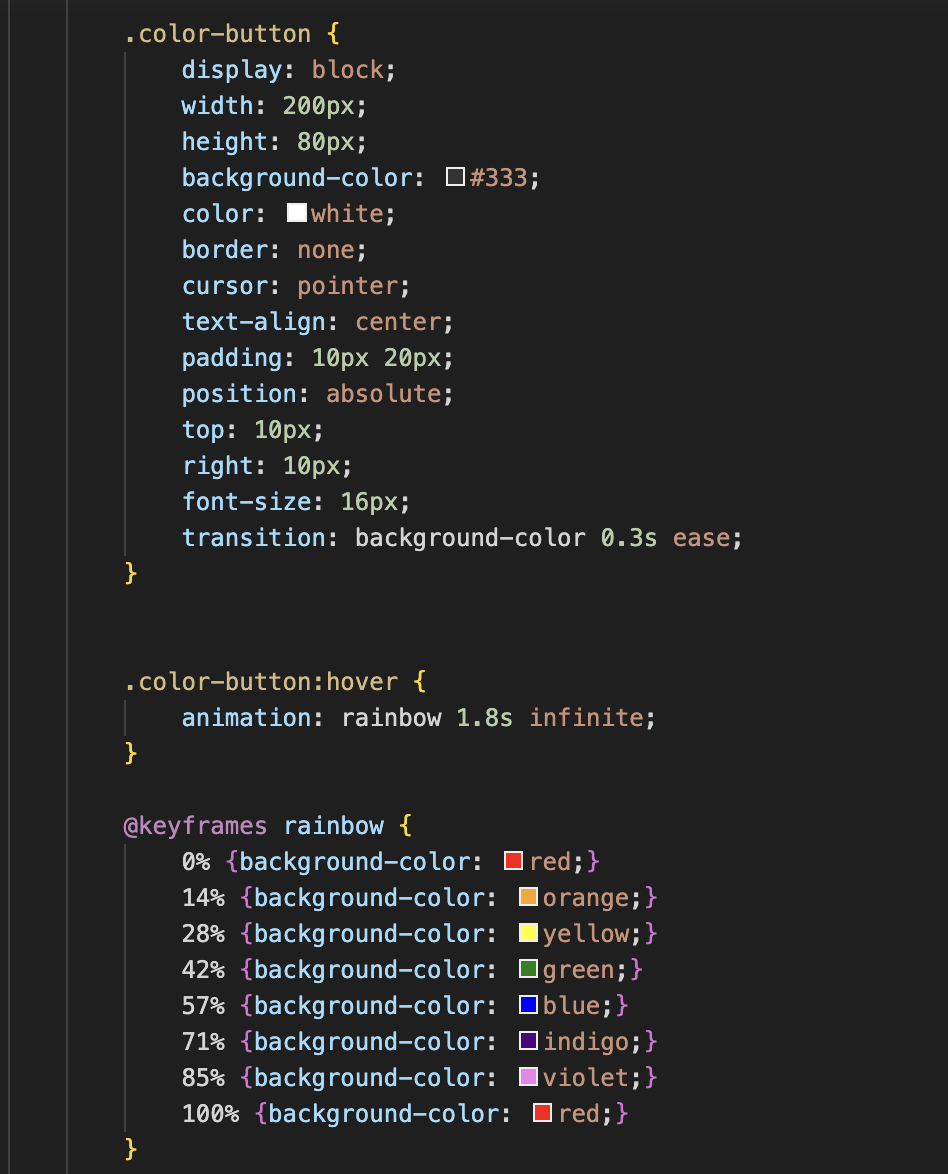Image resolution: width=948 pixels, height=1174 pixels.
Task: Click the red swatch at 100% keyframe
Action: [543, 1114]
